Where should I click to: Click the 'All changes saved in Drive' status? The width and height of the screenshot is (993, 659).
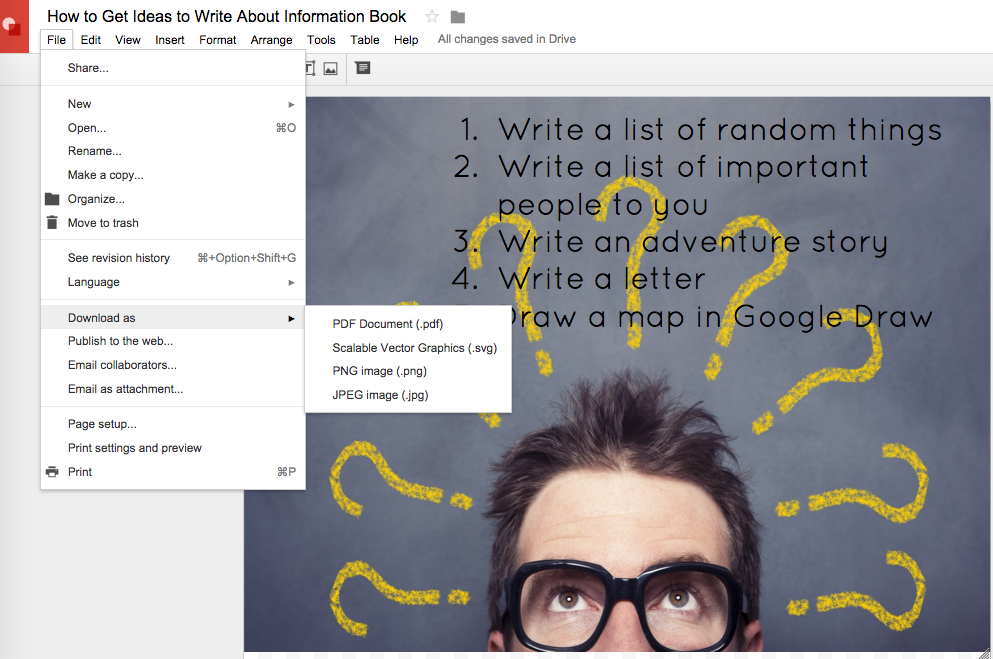[x=507, y=40]
